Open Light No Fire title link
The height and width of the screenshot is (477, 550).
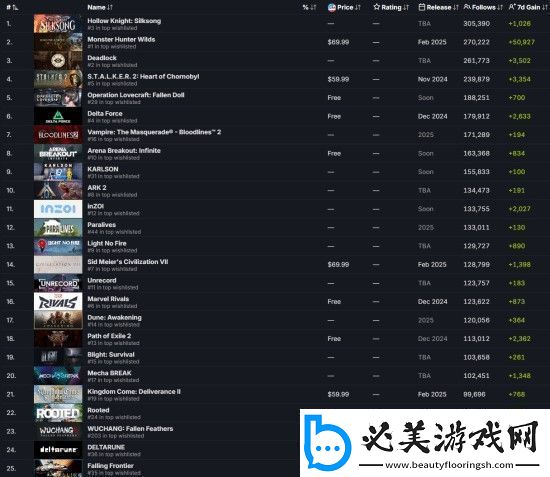pyautogui.click(x=107, y=243)
